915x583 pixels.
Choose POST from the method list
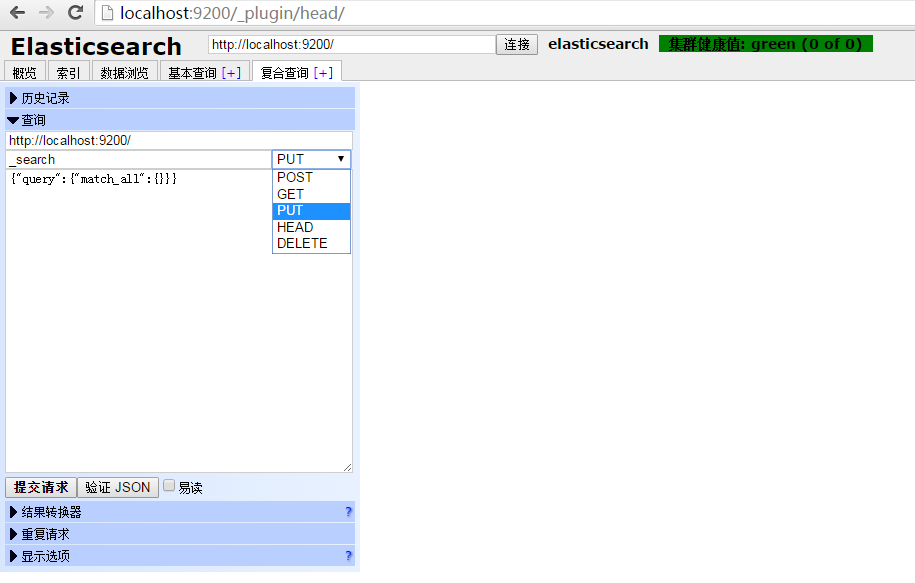click(x=311, y=177)
